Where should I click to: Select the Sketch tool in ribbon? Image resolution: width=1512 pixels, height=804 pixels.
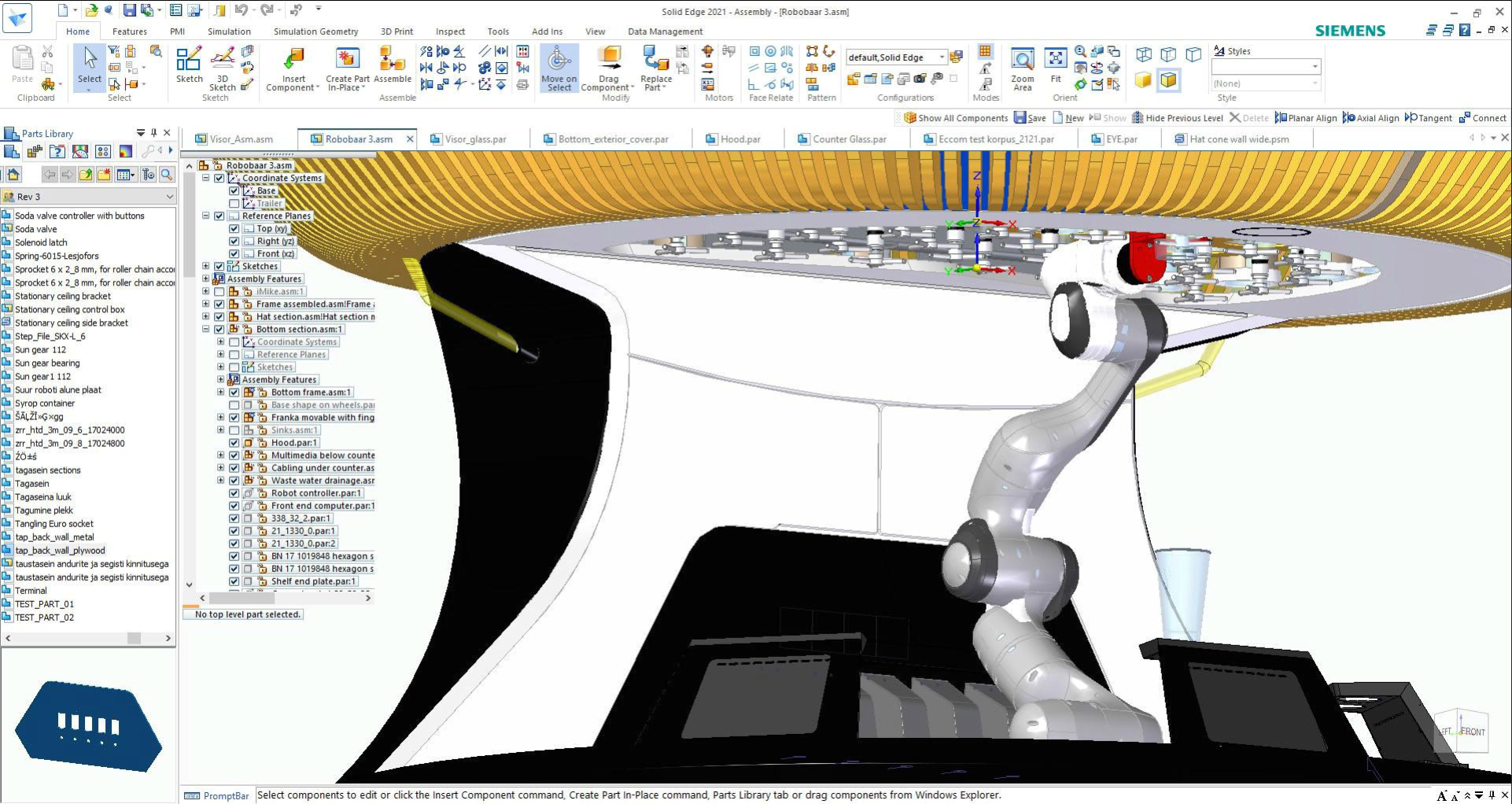[x=189, y=65]
